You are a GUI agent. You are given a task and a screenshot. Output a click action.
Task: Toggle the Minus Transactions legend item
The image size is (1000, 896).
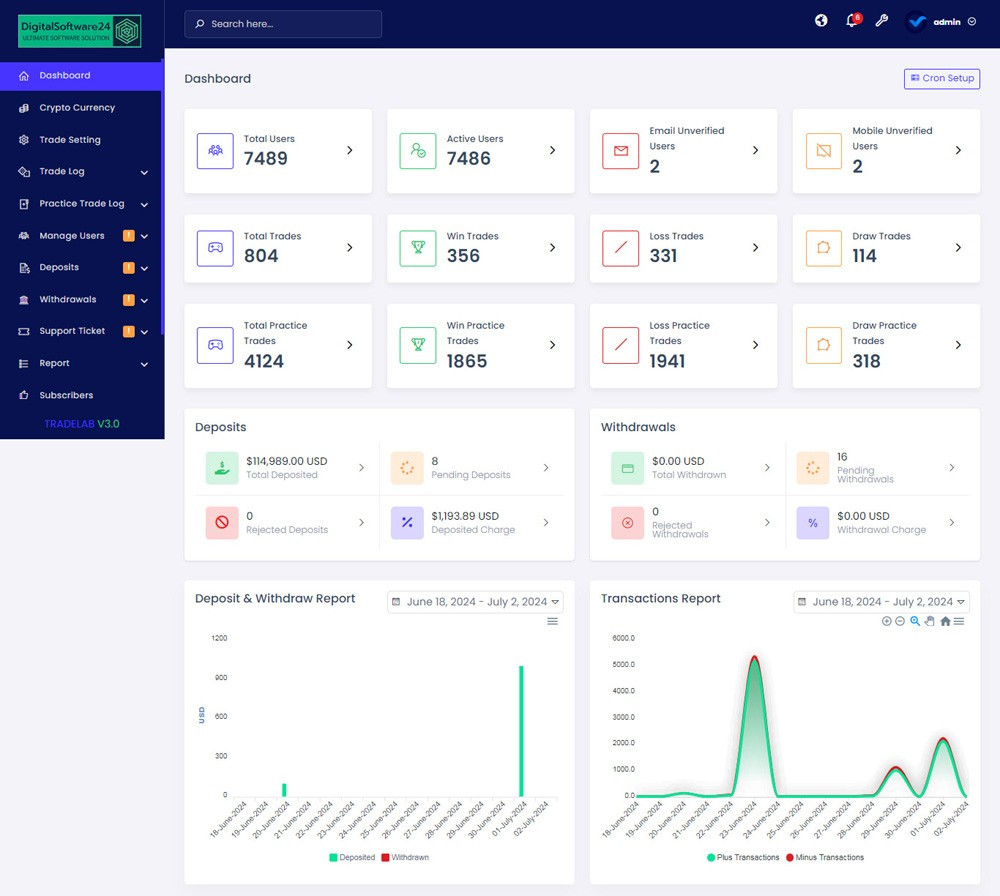(x=825, y=857)
